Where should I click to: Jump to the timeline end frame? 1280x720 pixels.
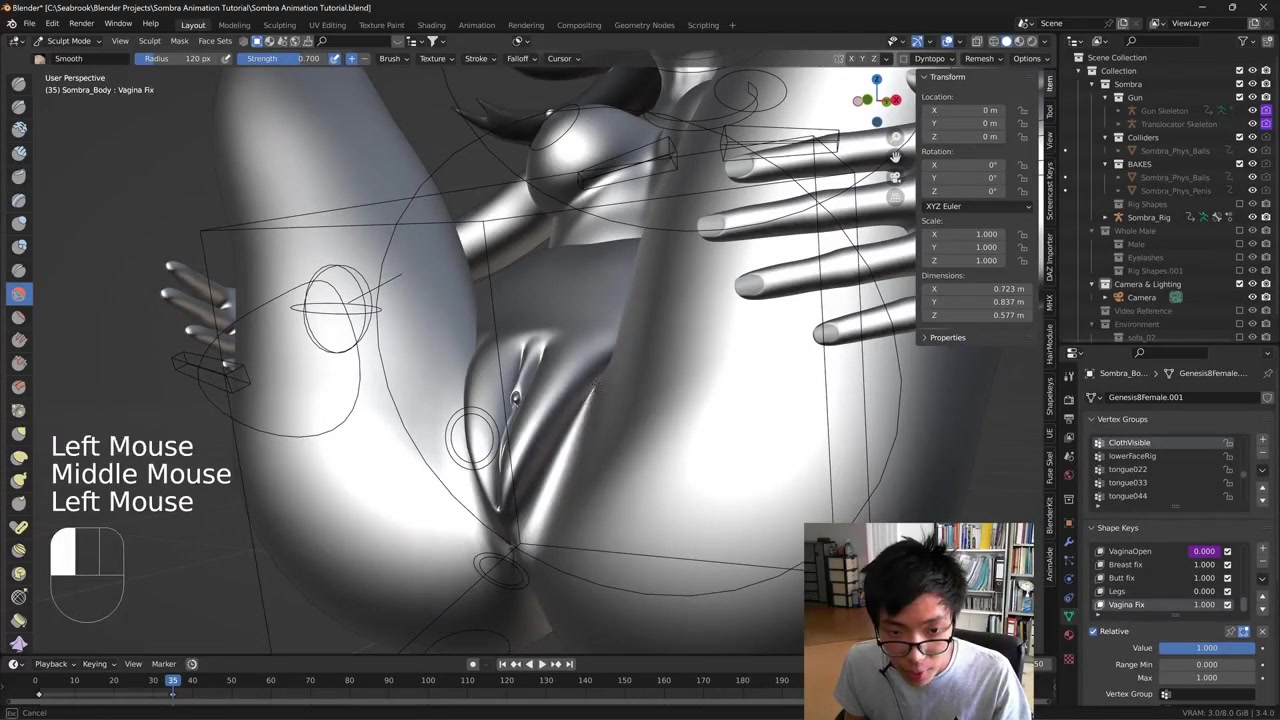pyautogui.click(x=570, y=664)
